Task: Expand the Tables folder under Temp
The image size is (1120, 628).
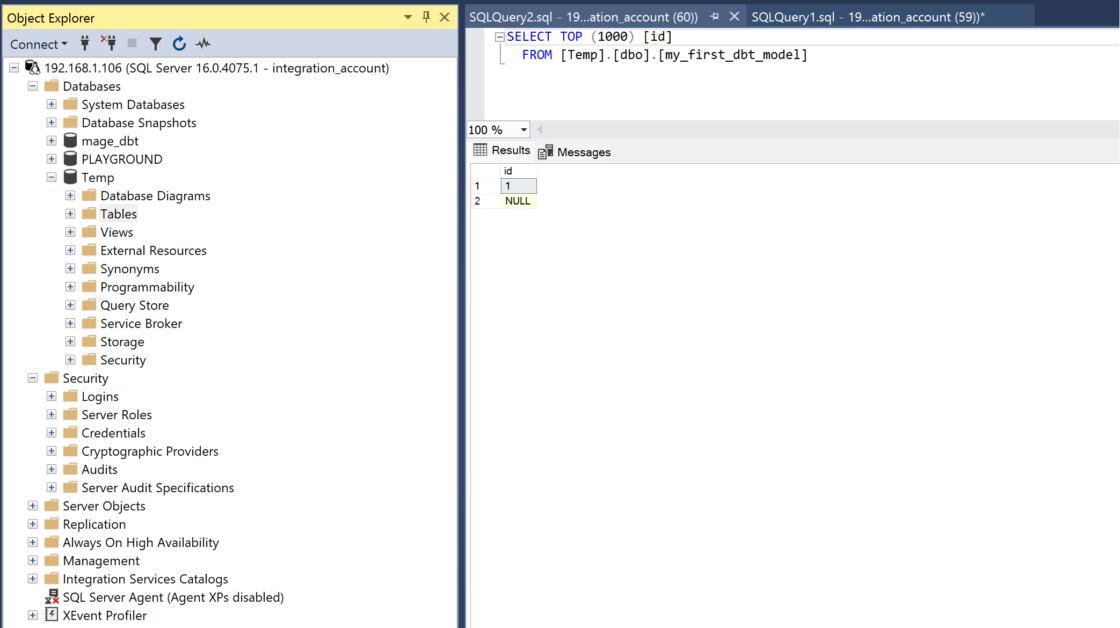Action: [x=70, y=214]
